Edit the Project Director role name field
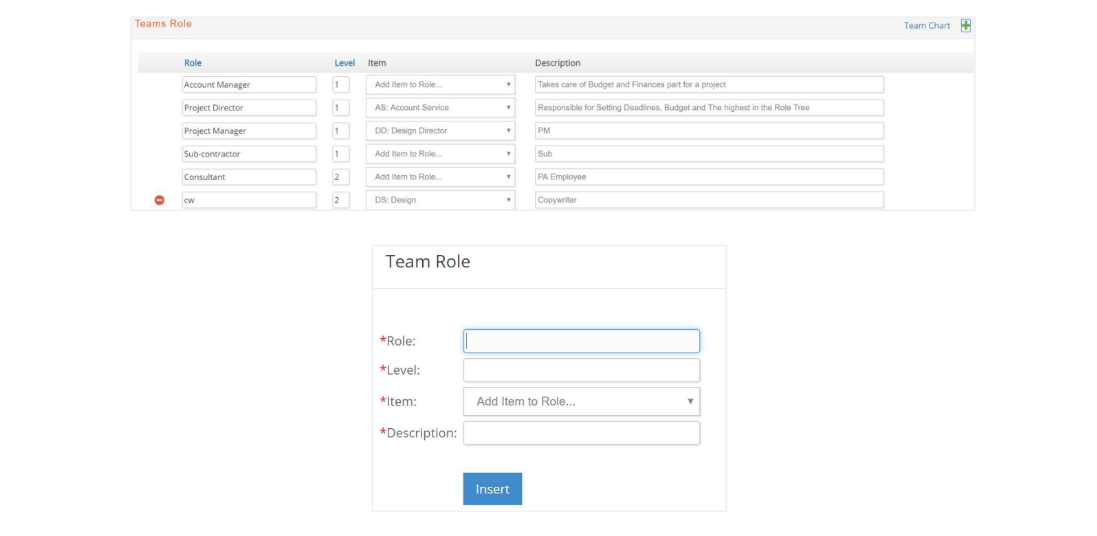The height and width of the screenshot is (536, 1097). click(x=249, y=108)
